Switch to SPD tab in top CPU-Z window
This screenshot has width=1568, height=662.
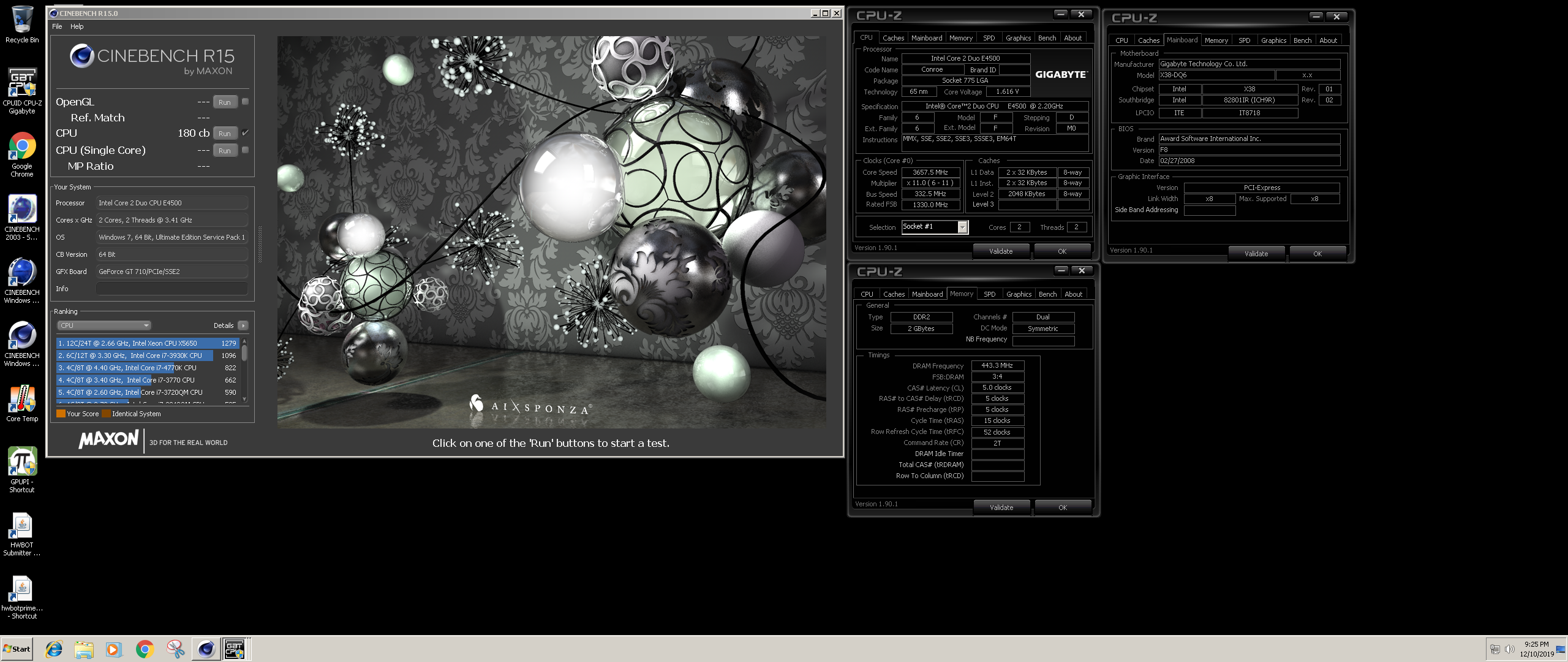pos(989,38)
